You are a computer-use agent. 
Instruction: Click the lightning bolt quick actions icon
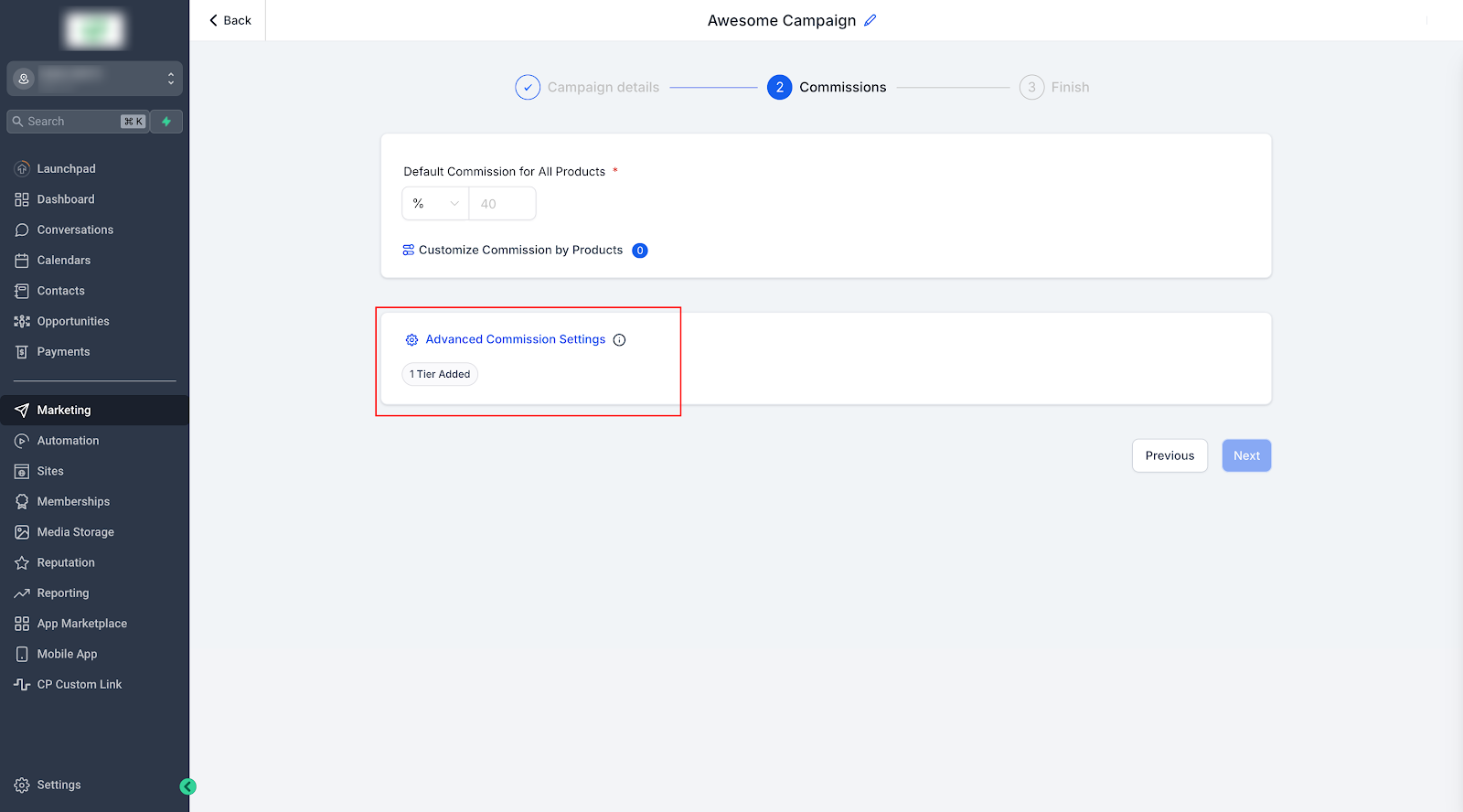point(166,122)
